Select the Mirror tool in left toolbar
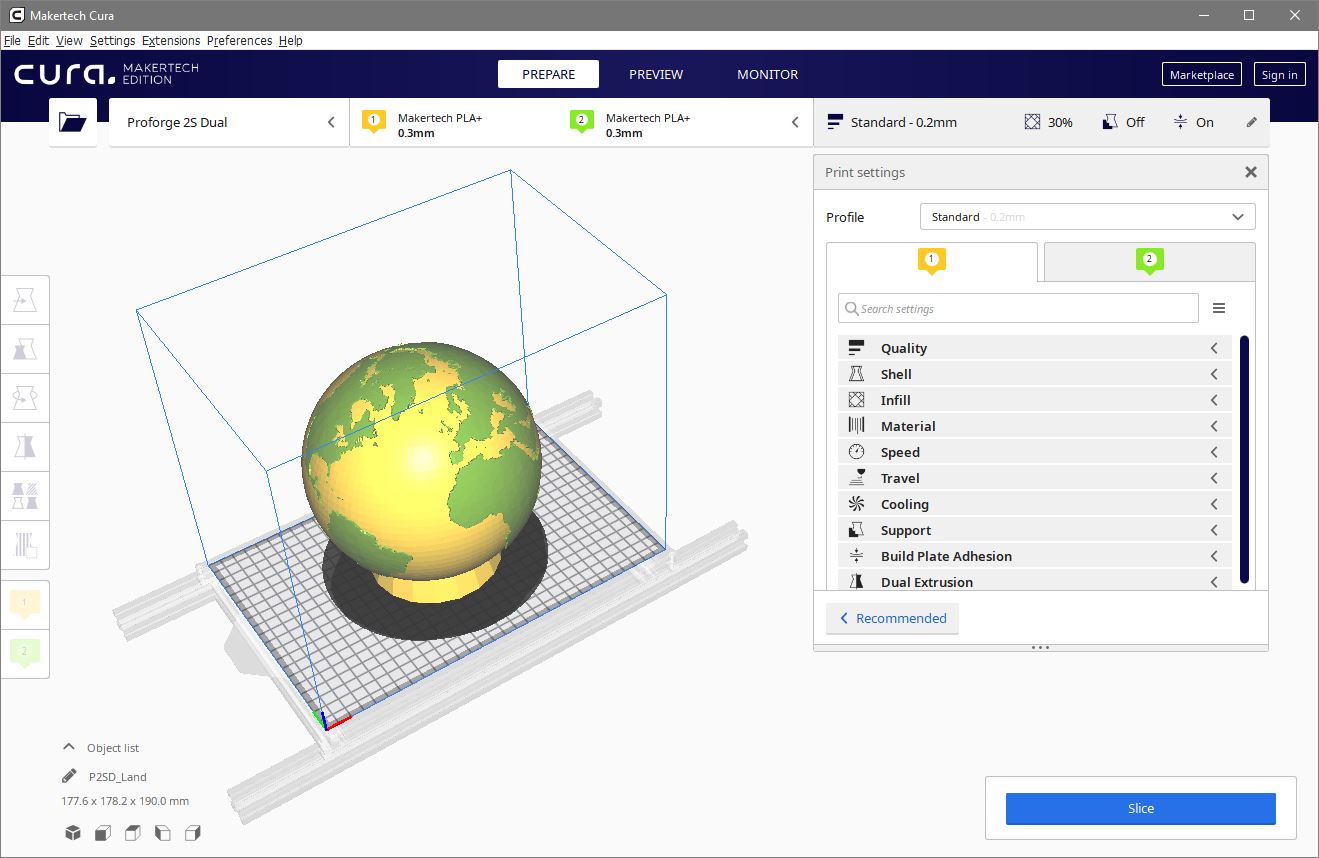The width and height of the screenshot is (1319, 858). click(x=25, y=446)
